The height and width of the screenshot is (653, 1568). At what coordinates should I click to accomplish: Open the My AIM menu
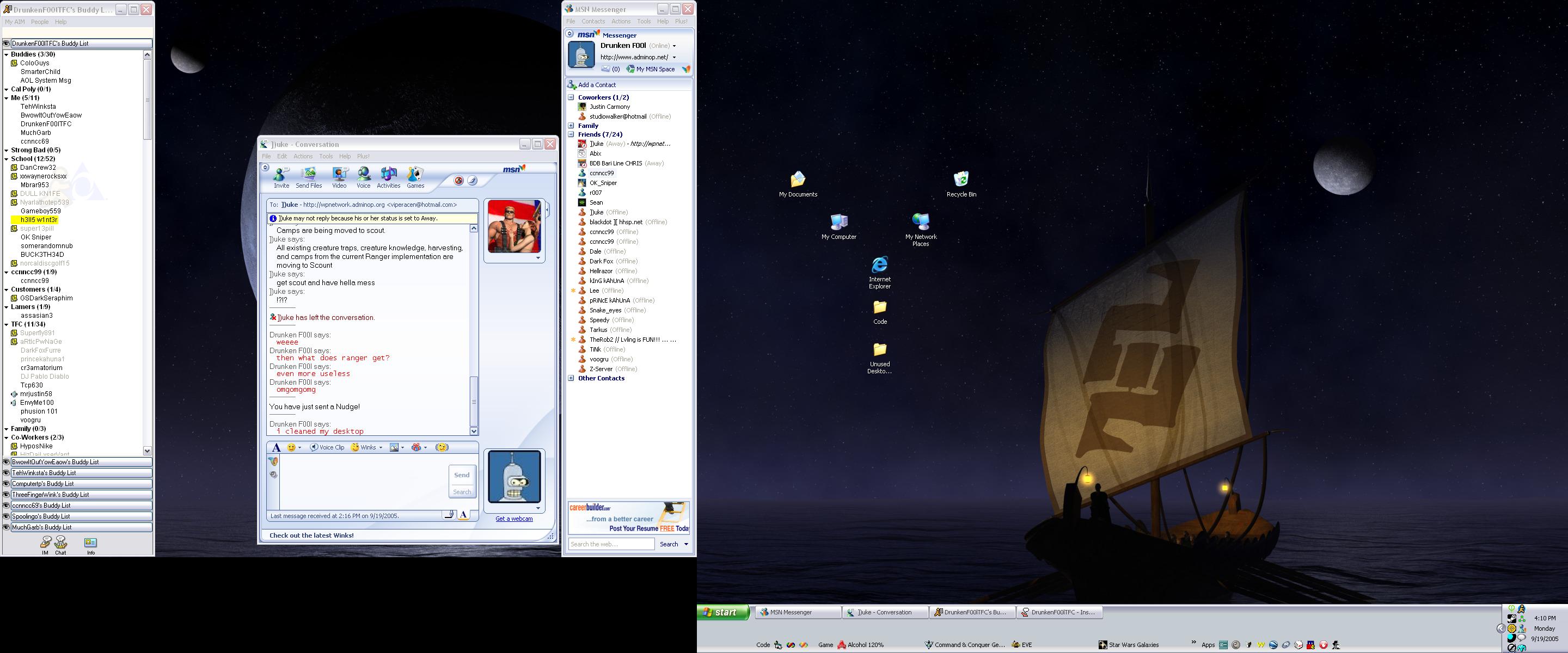coord(15,22)
